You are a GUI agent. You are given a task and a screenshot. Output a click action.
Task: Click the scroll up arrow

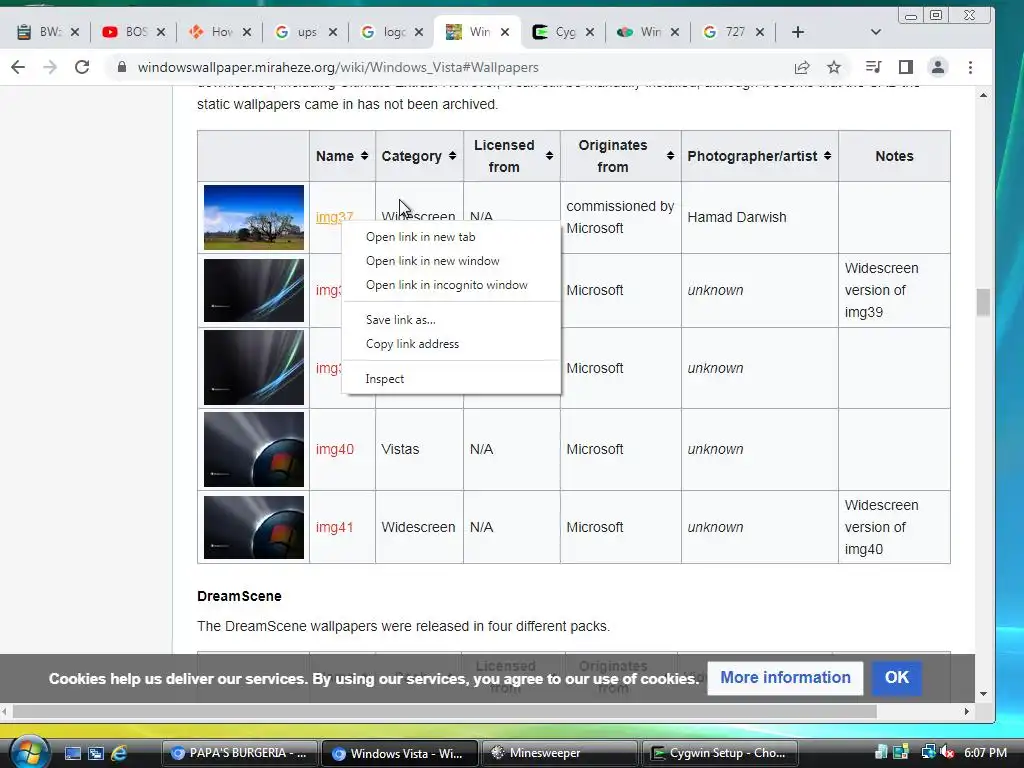(x=983, y=95)
